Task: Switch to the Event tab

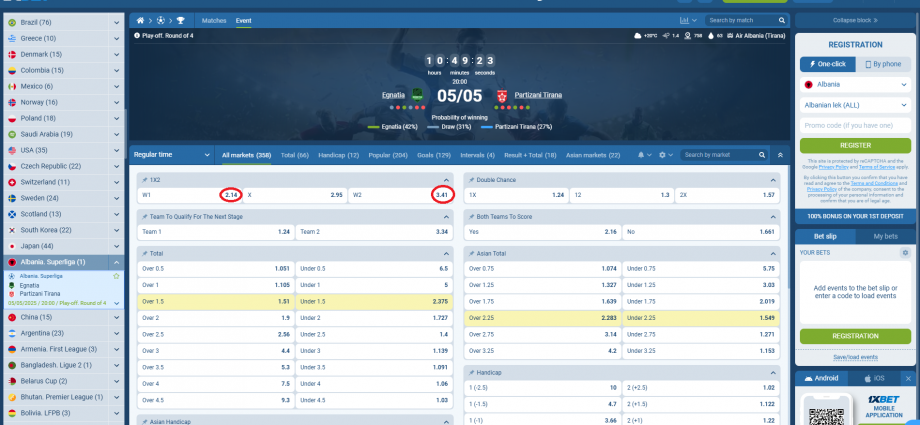Action: coord(243,21)
